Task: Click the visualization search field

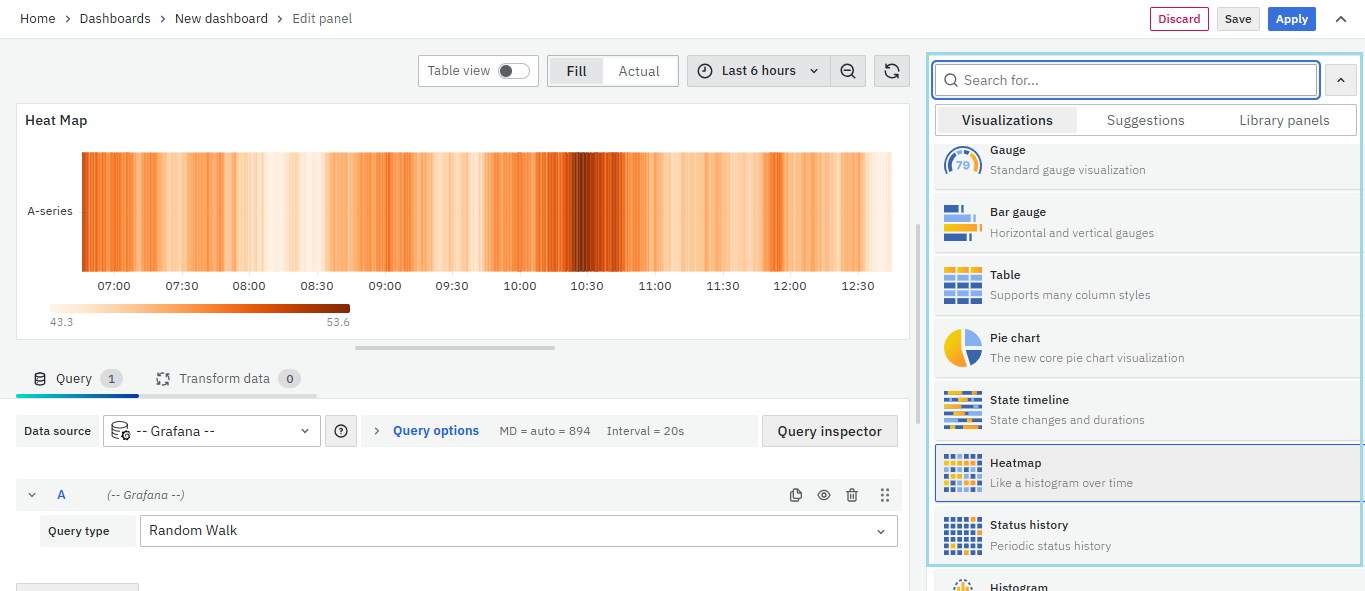Action: 1126,80
